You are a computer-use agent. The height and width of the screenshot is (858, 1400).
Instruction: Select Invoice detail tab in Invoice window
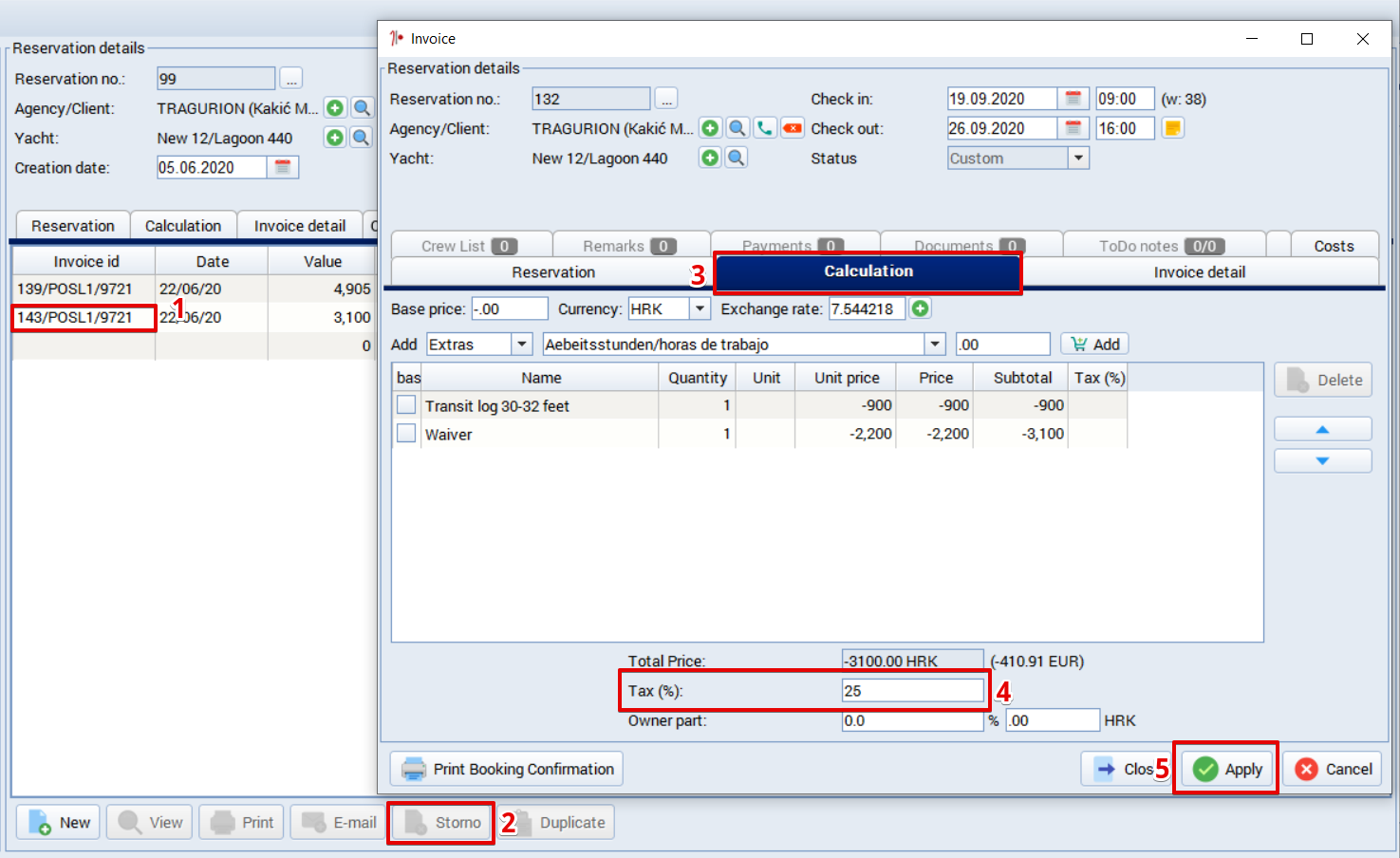click(x=1200, y=272)
